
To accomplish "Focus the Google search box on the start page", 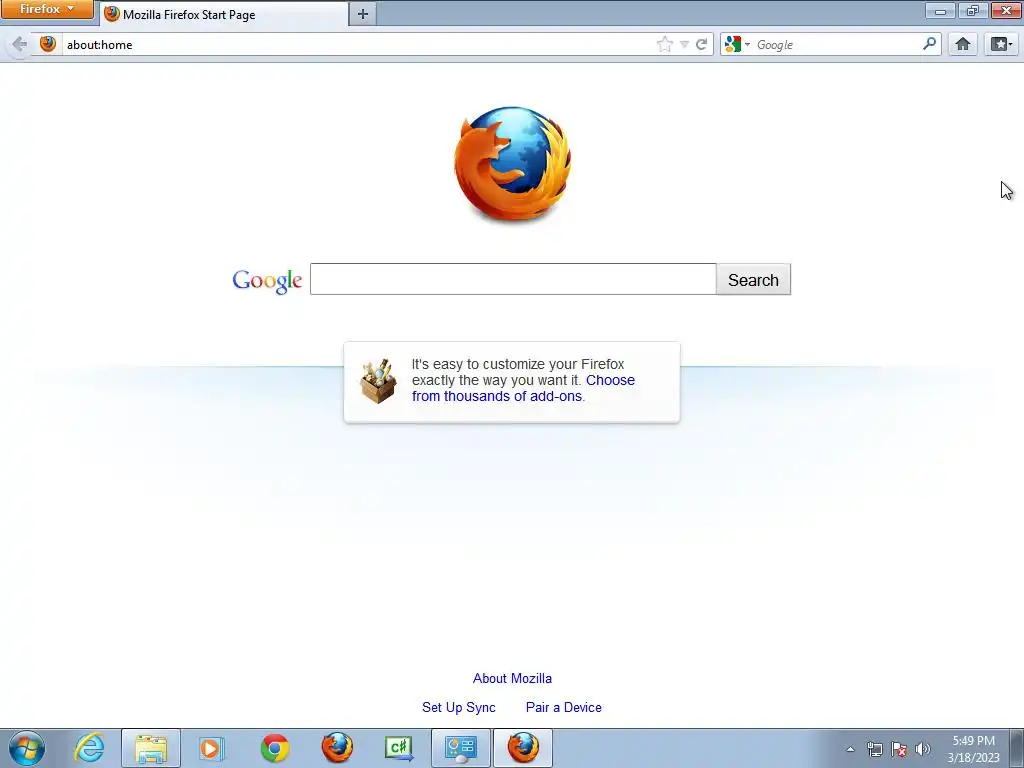I will click(x=513, y=280).
